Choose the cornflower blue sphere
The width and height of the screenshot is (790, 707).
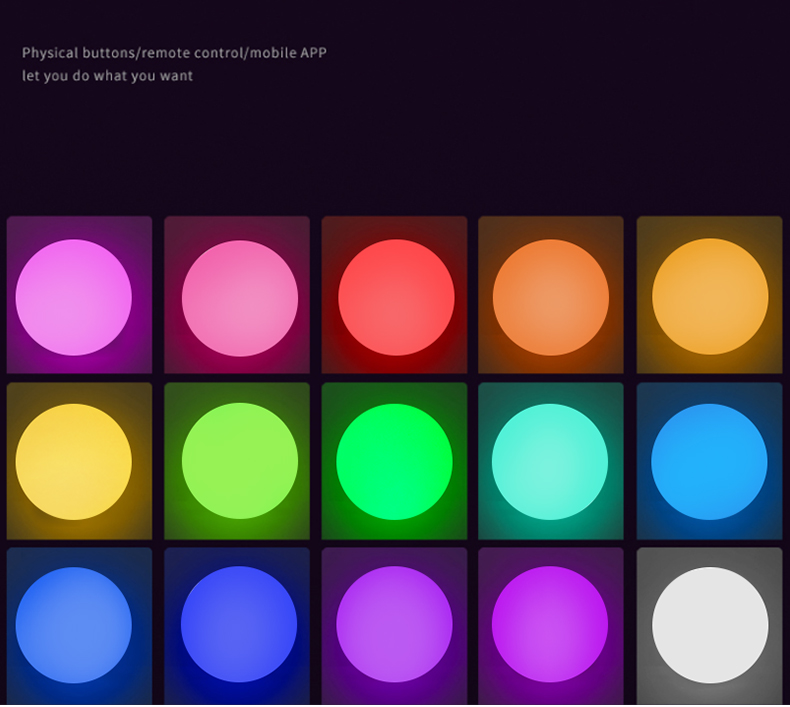point(74,625)
